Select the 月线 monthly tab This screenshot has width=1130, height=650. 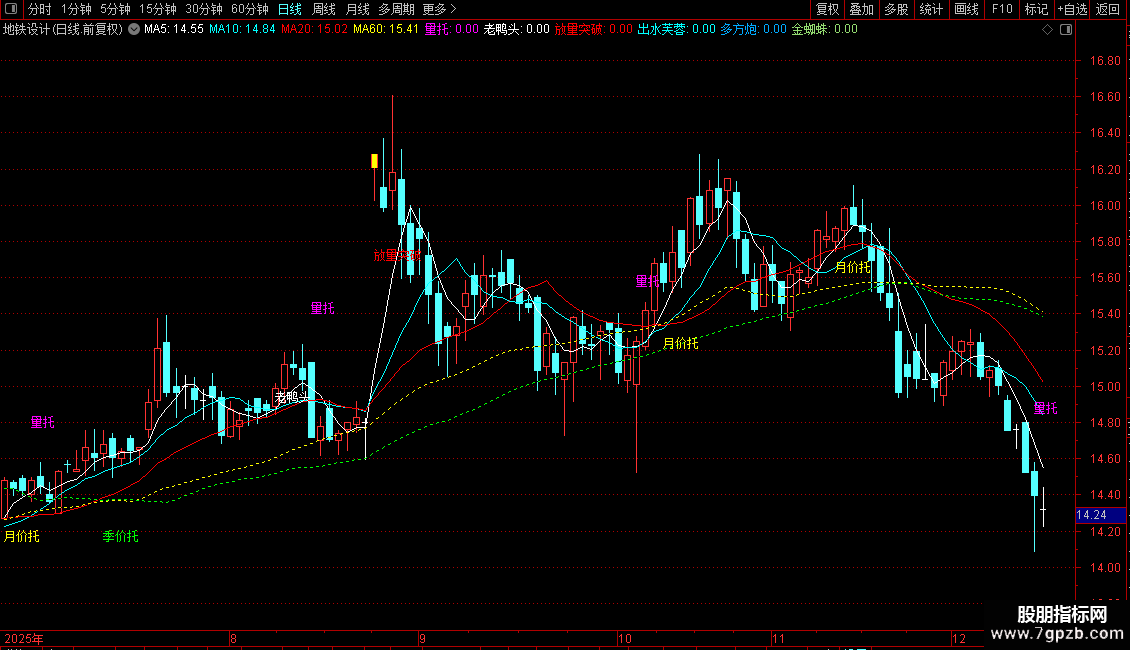[x=357, y=9]
